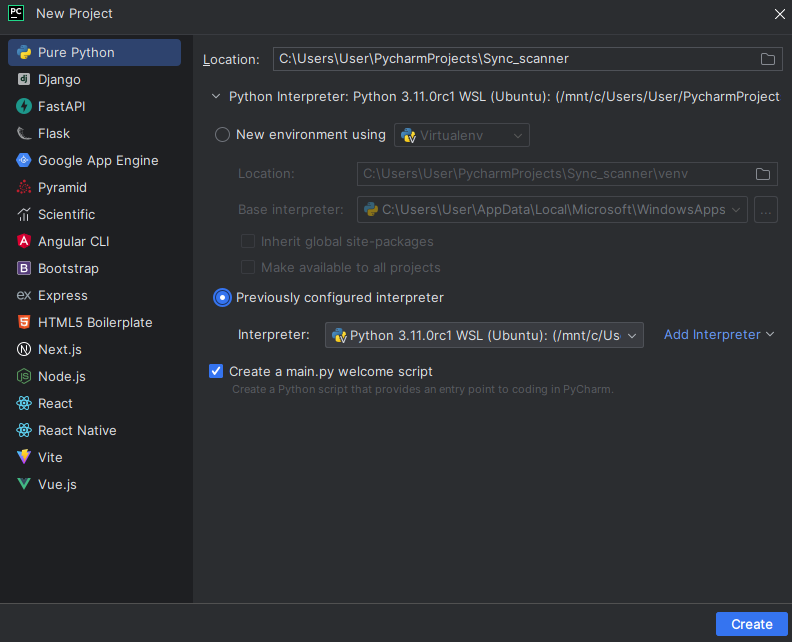Toggle Inherit global site-packages checkbox
The width and height of the screenshot is (792, 642).
(x=248, y=241)
